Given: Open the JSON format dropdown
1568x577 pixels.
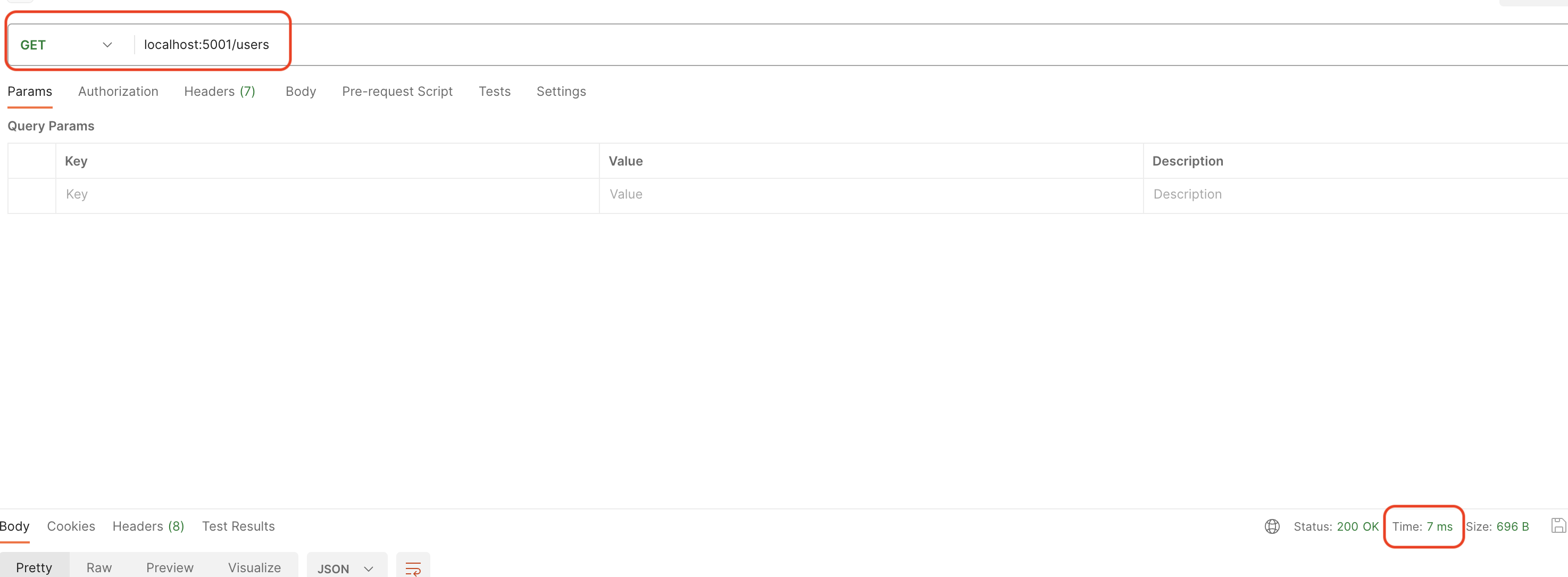Looking at the screenshot, I should (346, 568).
